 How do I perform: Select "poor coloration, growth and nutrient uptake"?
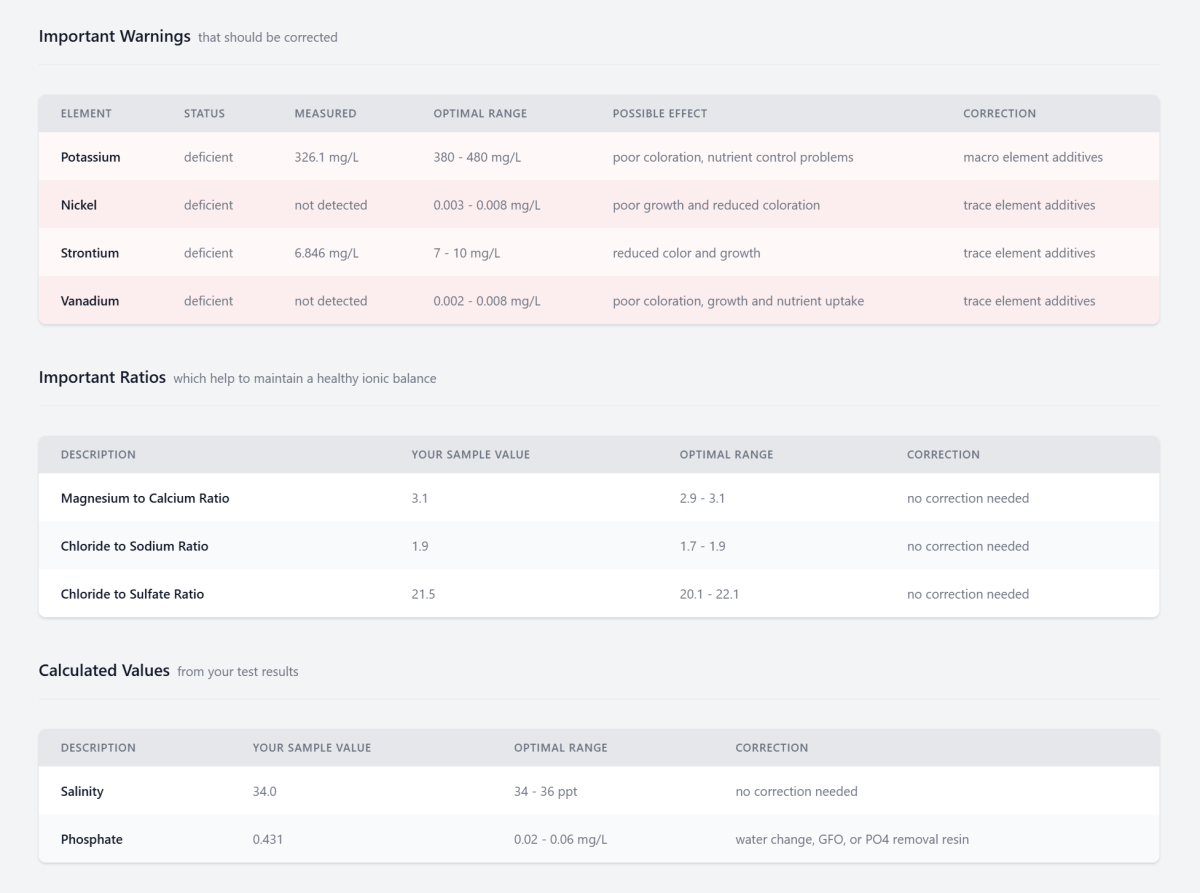(739, 301)
